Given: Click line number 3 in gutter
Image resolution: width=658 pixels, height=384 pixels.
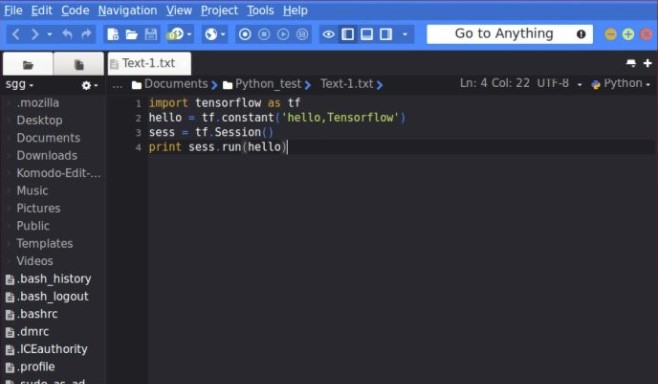Looking at the screenshot, I should pos(138,133).
